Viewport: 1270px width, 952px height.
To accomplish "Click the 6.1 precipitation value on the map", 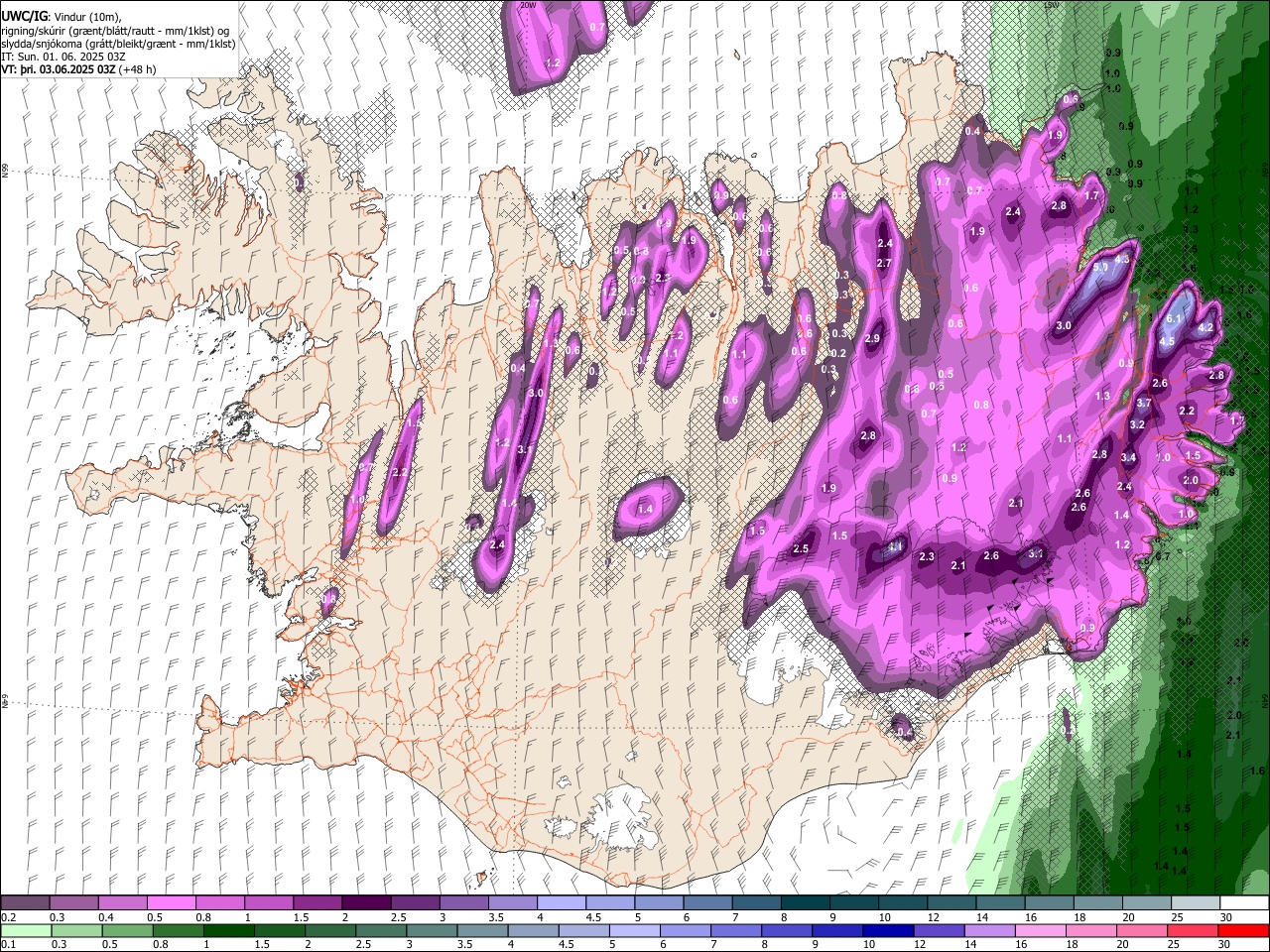I will [x=1174, y=318].
